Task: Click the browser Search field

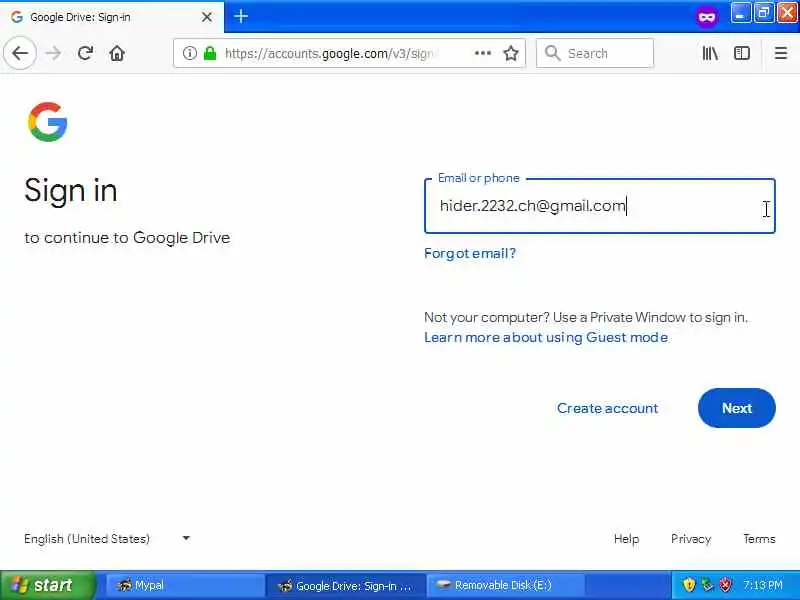Action: 594,53
